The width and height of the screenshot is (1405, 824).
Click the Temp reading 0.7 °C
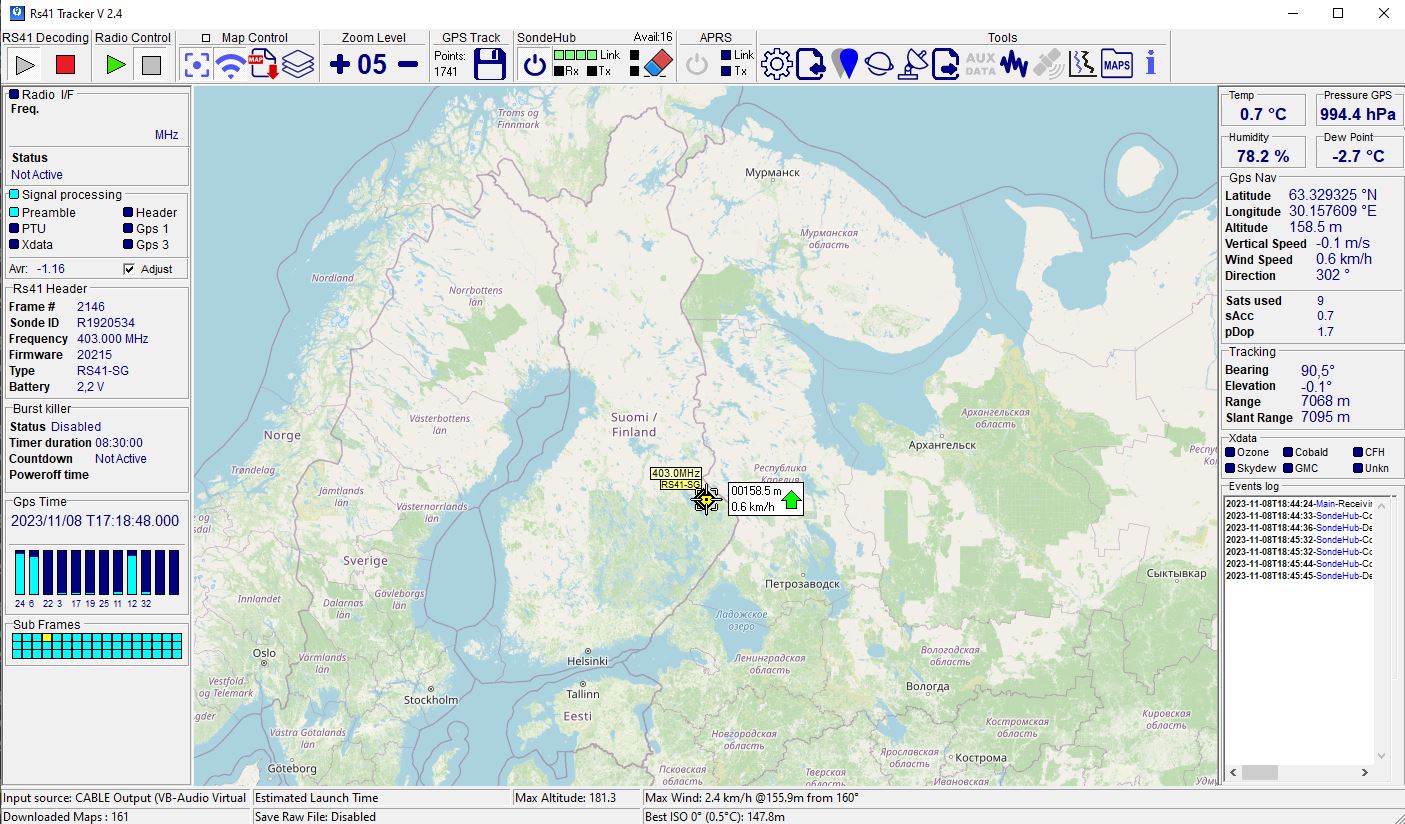[x=1264, y=114]
